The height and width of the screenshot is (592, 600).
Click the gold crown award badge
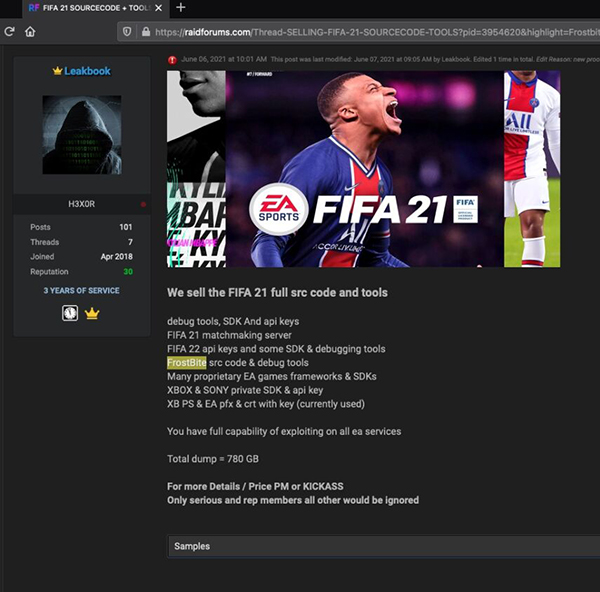pyautogui.click(x=92, y=314)
